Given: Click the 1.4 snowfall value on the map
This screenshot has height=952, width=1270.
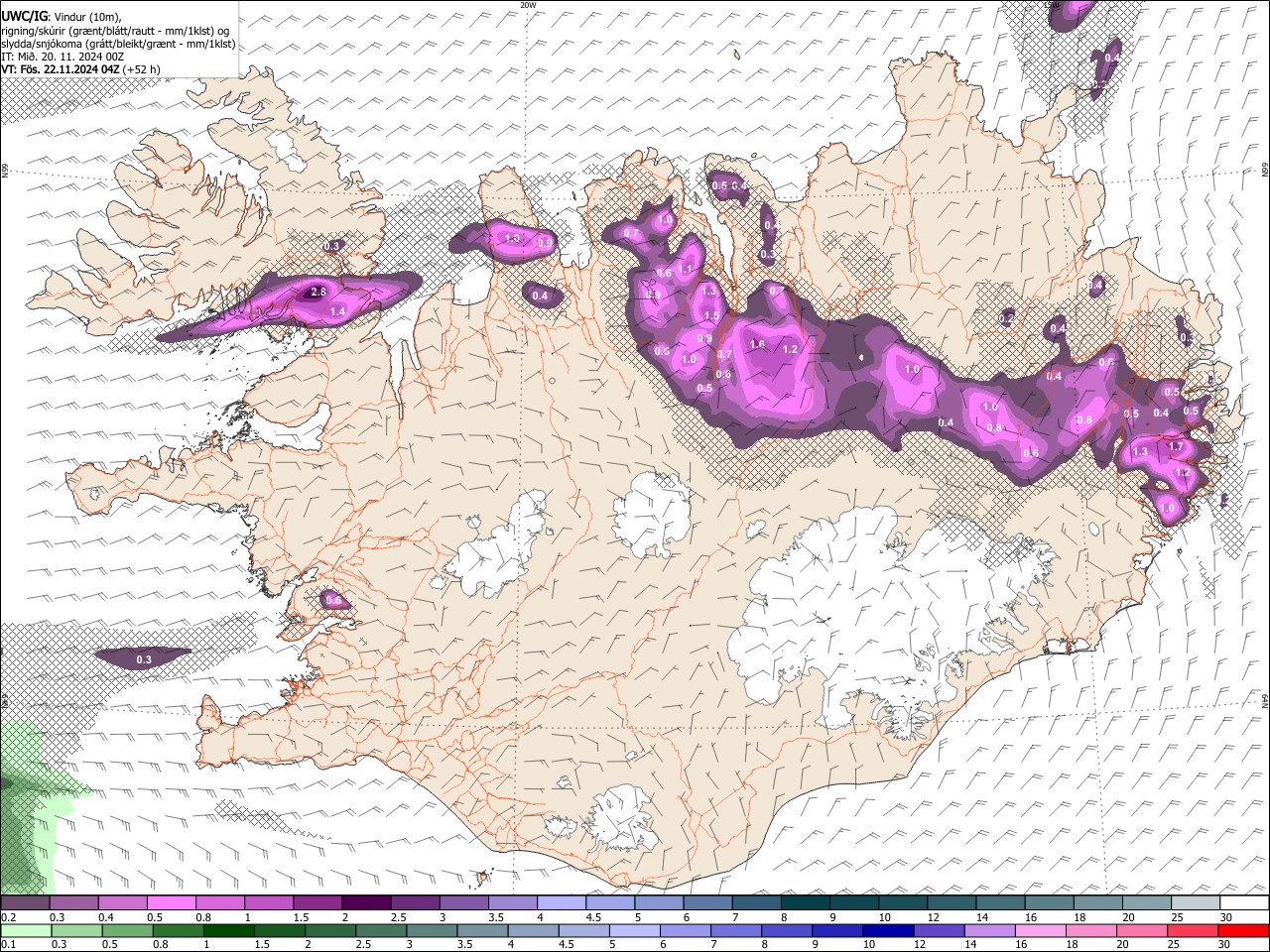Looking at the screenshot, I should (337, 311).
